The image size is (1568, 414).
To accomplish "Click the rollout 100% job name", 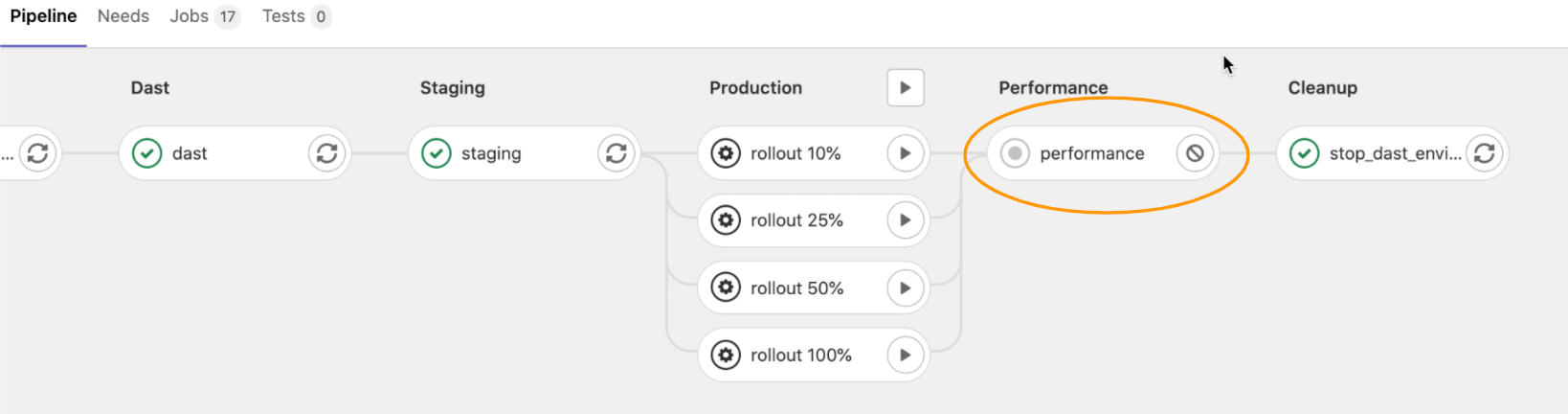I will tap(800, 356).
